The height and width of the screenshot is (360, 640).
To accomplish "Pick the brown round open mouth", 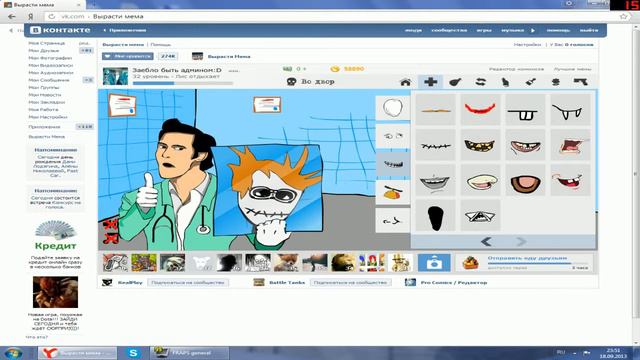I will coord(525,180).
